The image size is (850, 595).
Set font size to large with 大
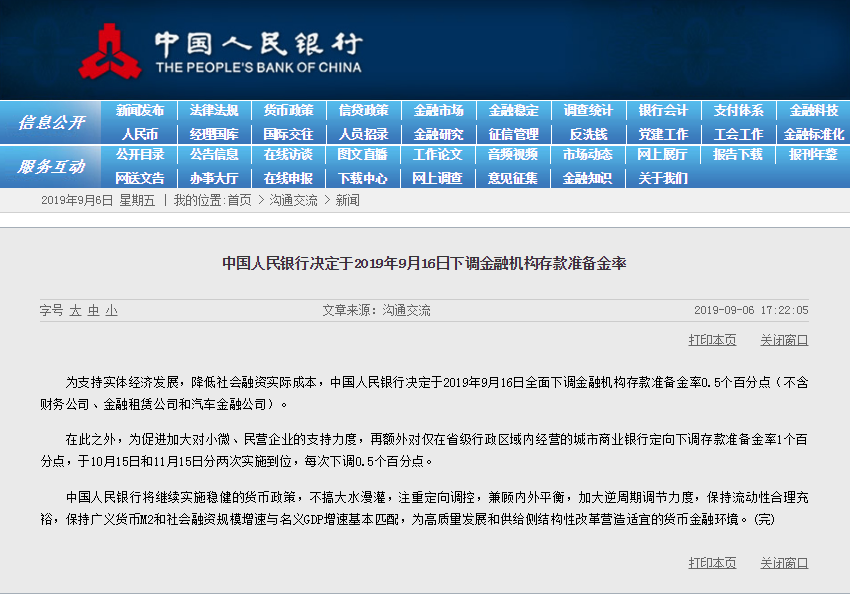75,311
